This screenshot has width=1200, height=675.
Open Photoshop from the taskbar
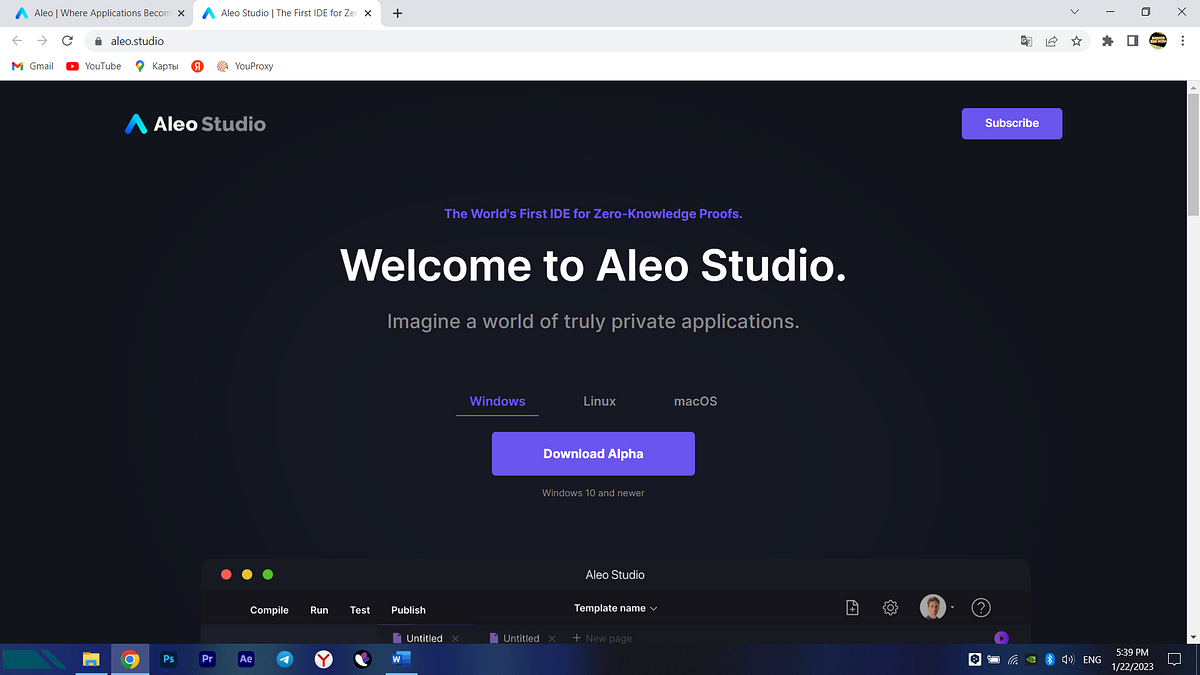pos(168,659)
